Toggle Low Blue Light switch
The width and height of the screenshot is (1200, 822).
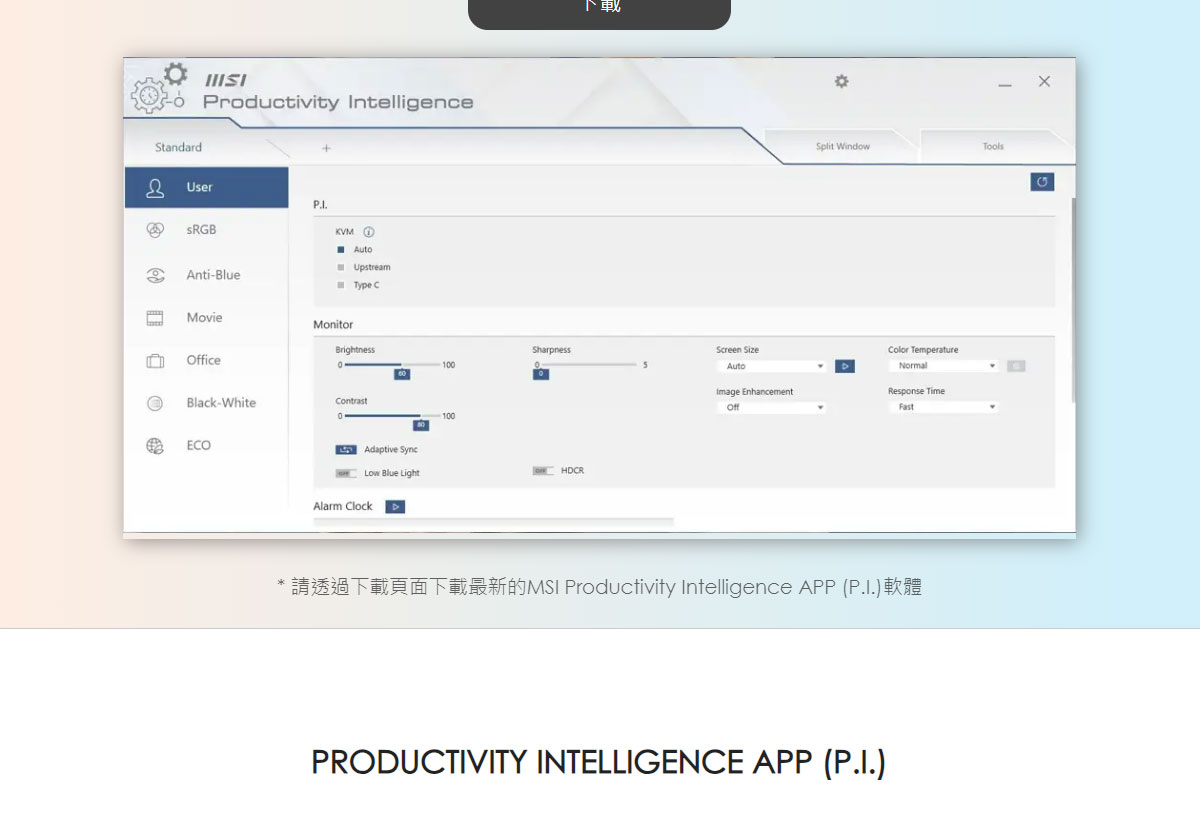[x=346, y=473]
